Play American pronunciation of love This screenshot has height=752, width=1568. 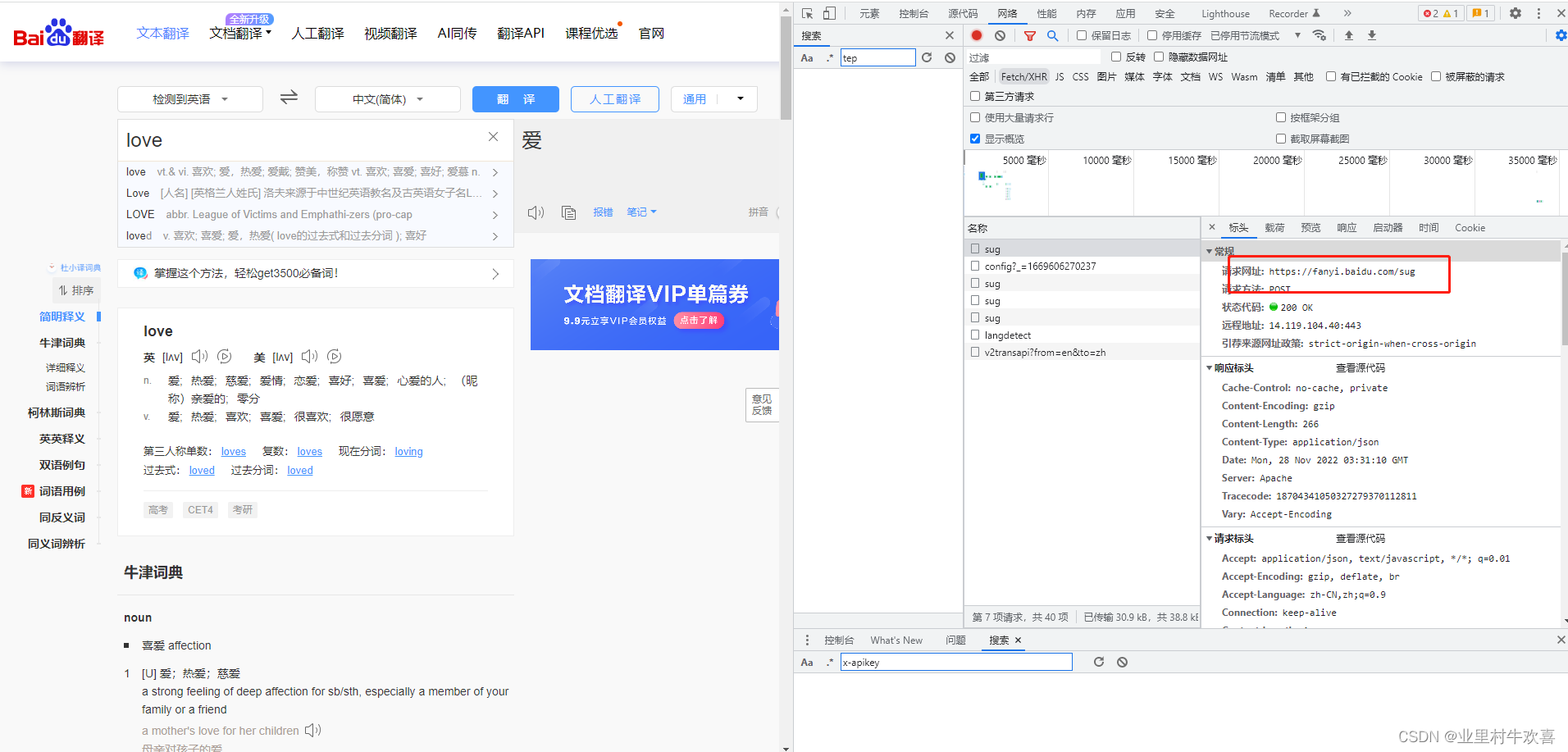310,356
